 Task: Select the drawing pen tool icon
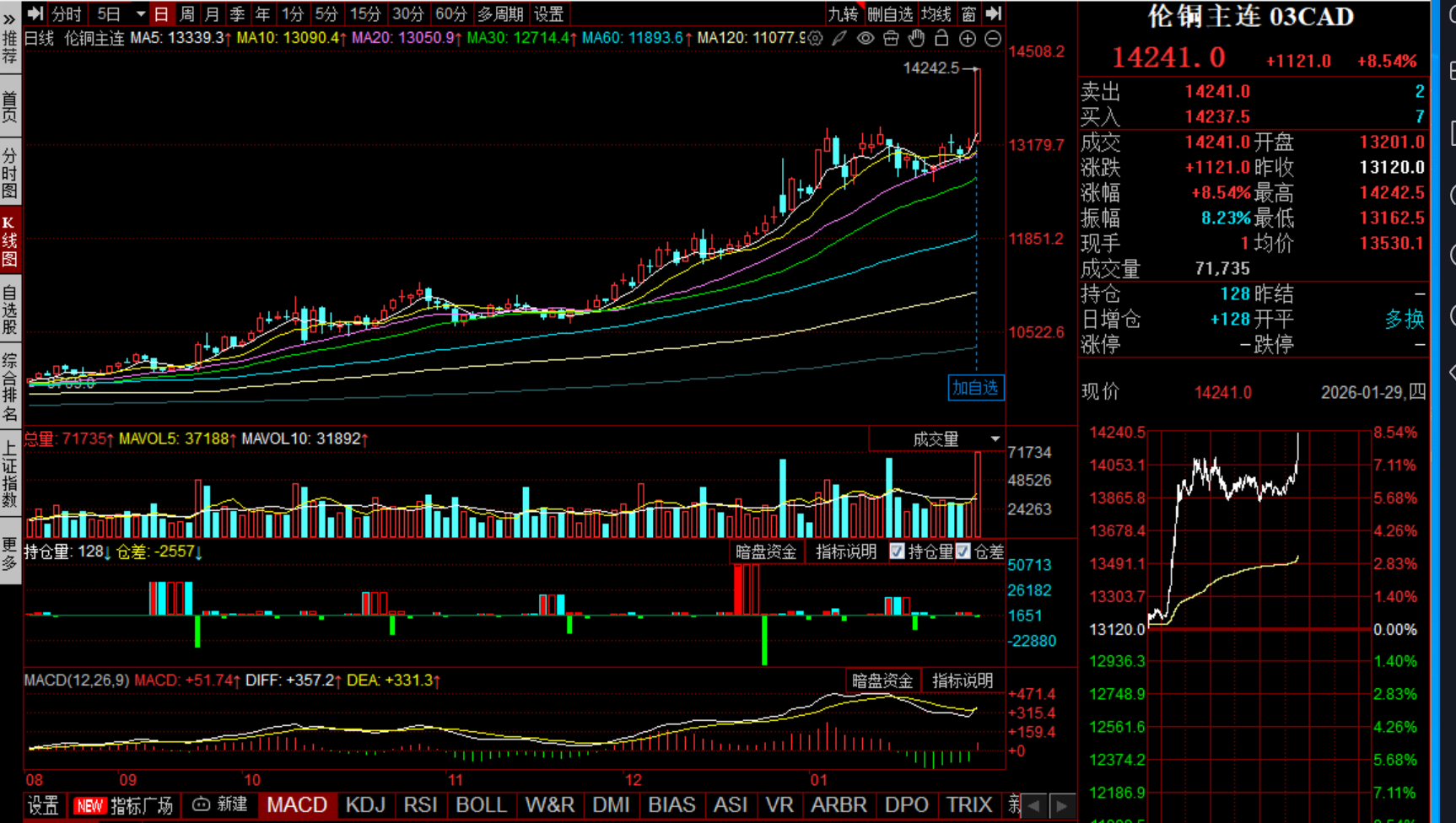[x=839, y=38]
